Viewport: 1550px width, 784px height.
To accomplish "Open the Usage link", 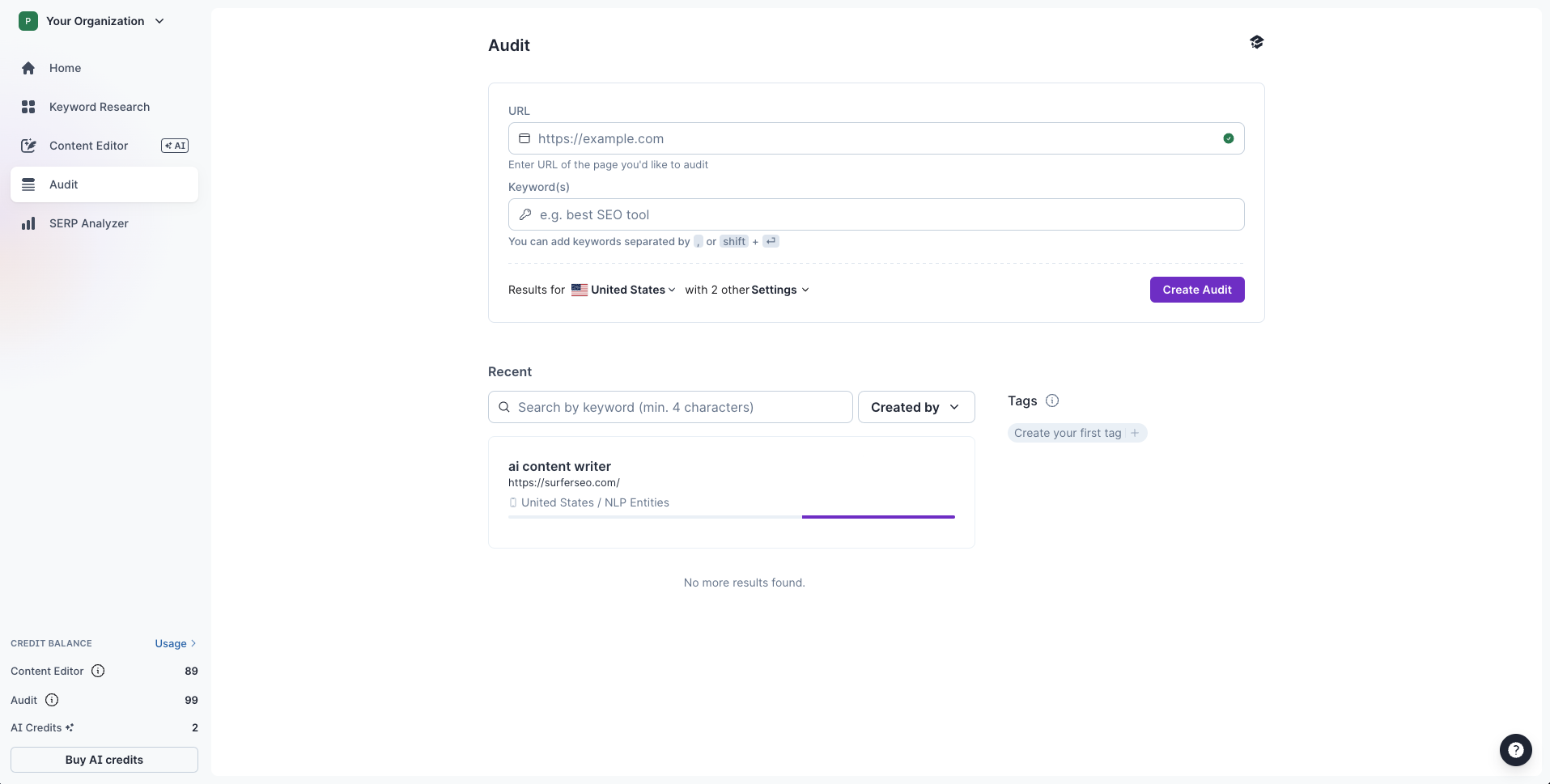I will point(175,643).
